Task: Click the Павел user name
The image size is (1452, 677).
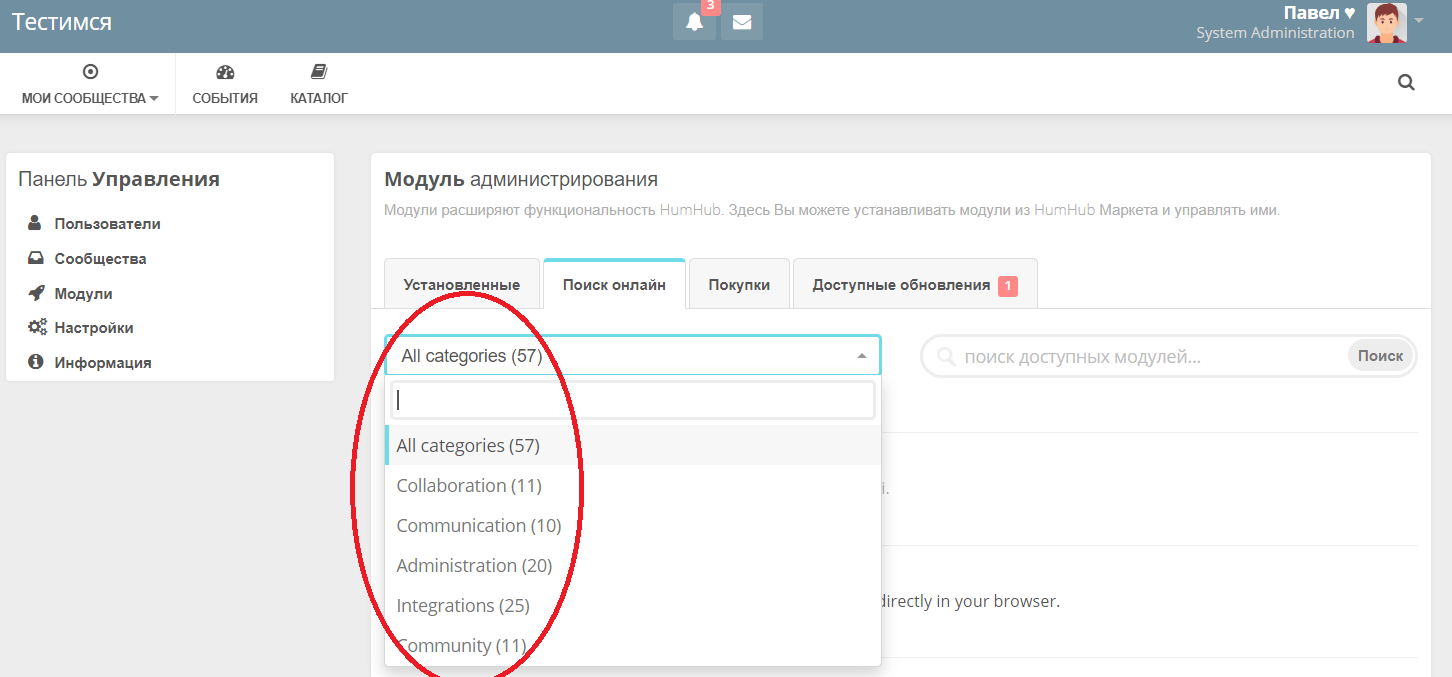Action: [1319, 13]
